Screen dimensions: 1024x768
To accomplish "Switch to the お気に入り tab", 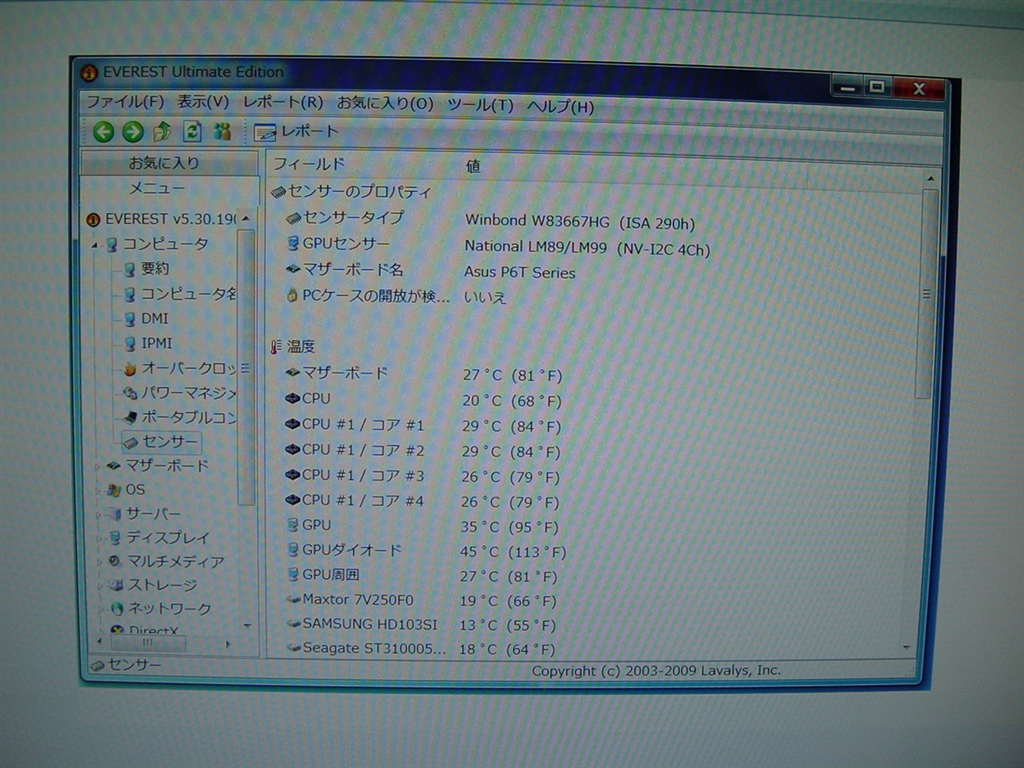I will point(169,163).
